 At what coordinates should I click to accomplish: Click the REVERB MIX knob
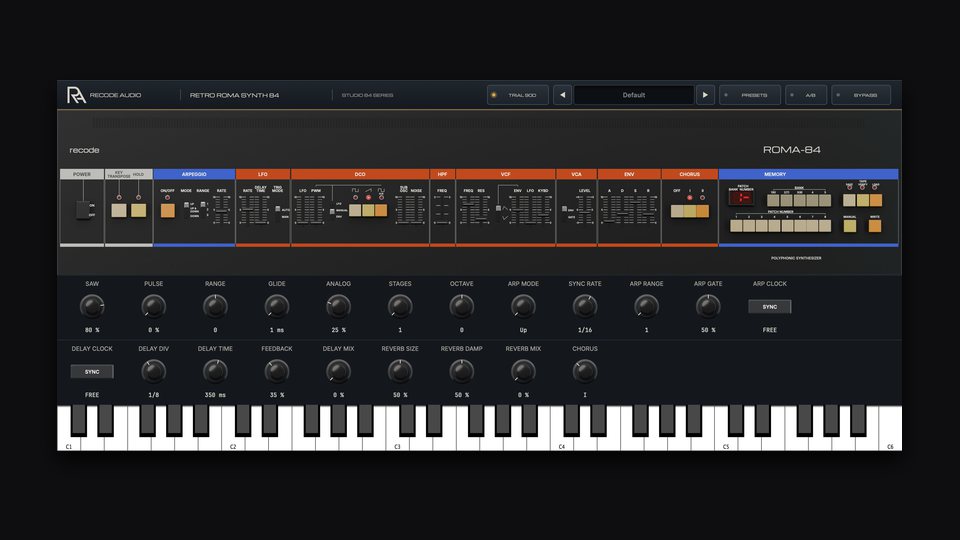tap(523, 371)
